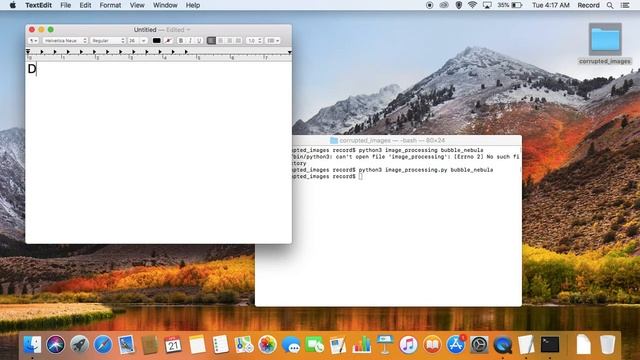Open iTunes from the Dock
Screen dimensions: 640x360
pos(408,345)
